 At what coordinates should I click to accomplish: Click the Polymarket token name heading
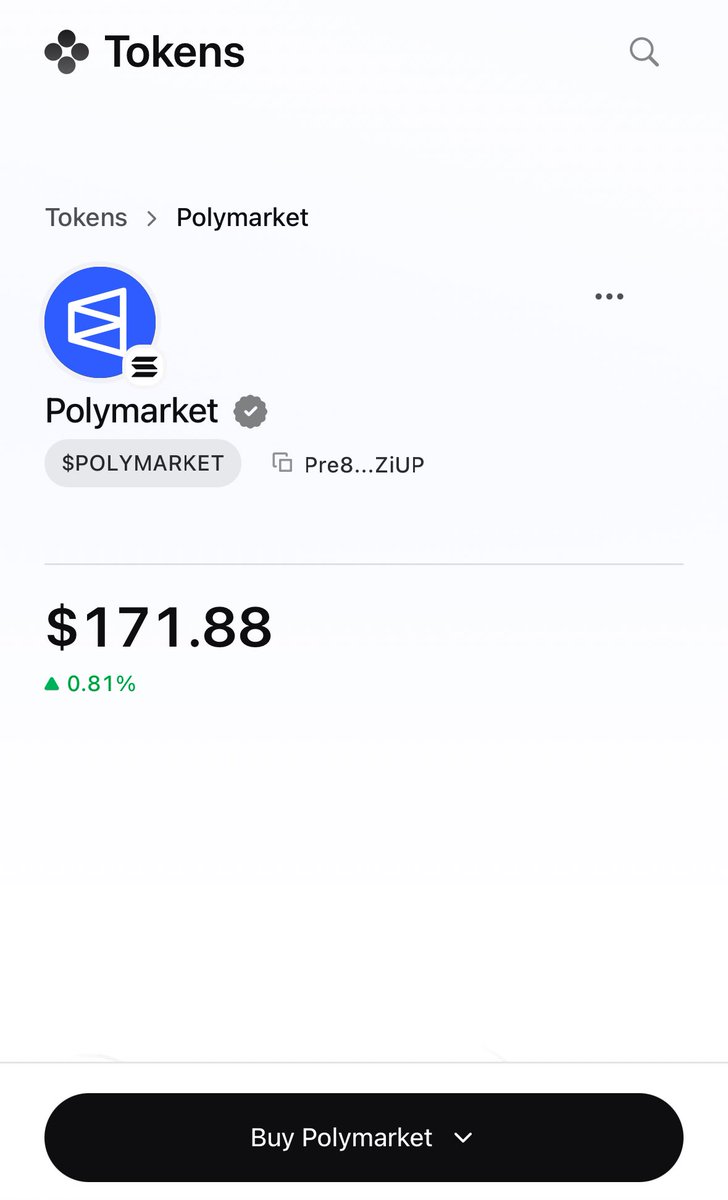[x=132, y=411]
